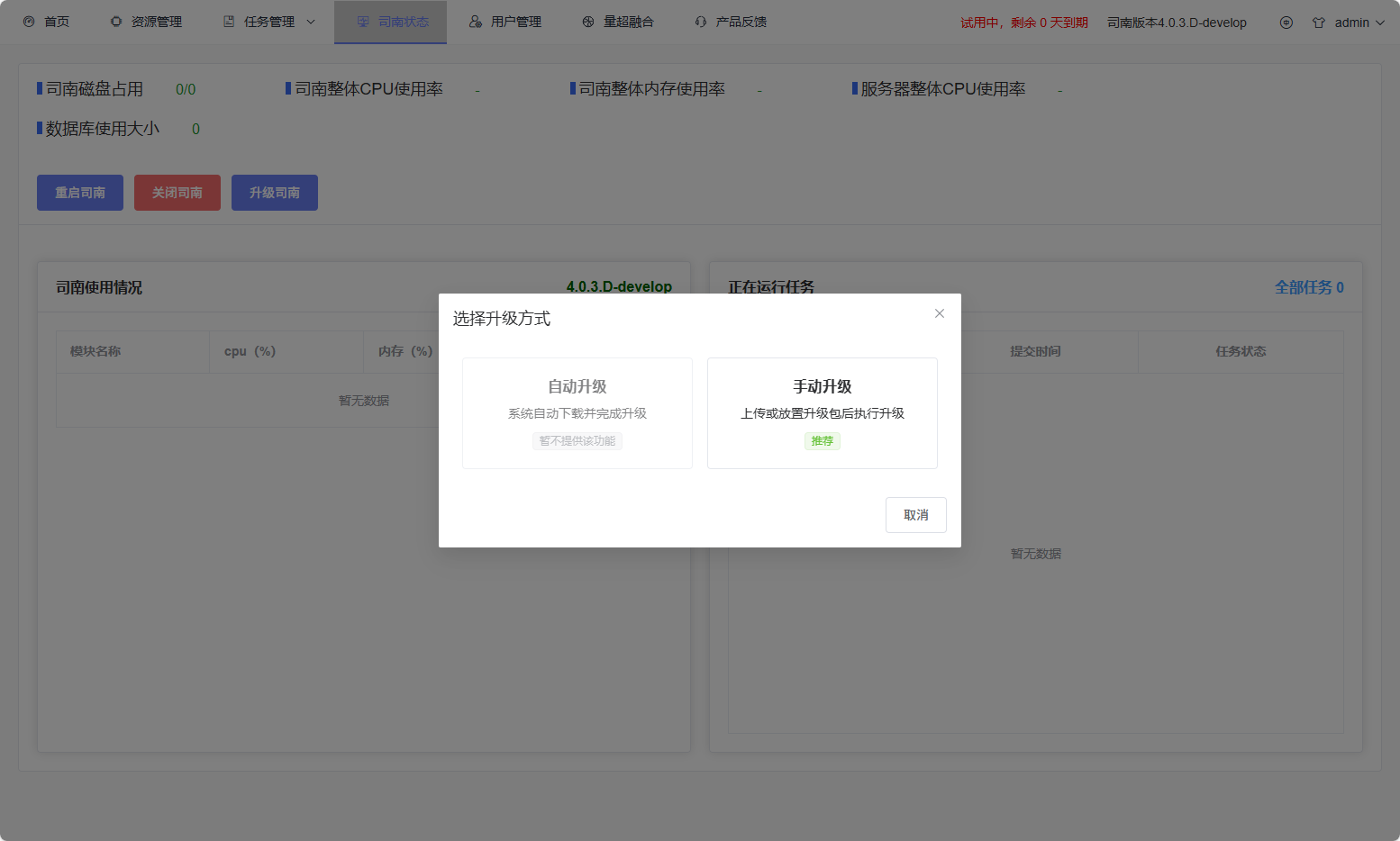
Task: Click the home icon beside 首页
Action: (29, 22)
